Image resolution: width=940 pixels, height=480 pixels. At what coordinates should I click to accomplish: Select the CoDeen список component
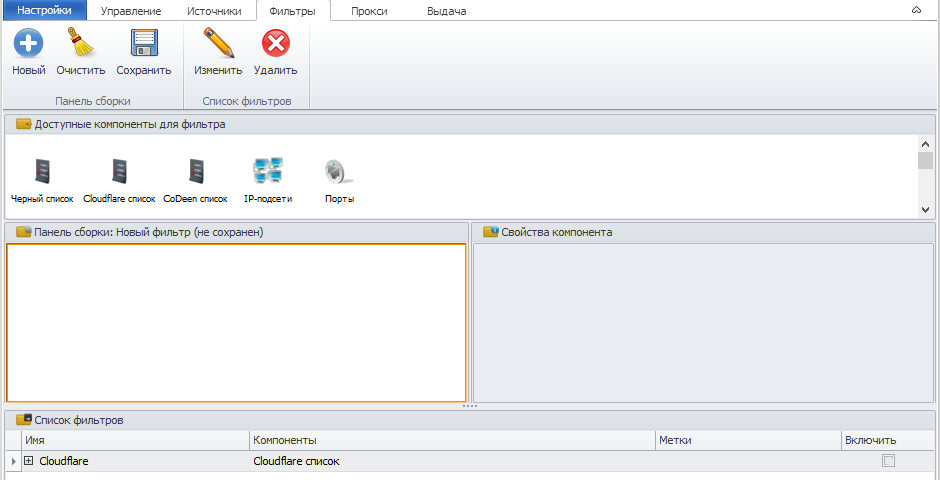(x=195, y=171)
